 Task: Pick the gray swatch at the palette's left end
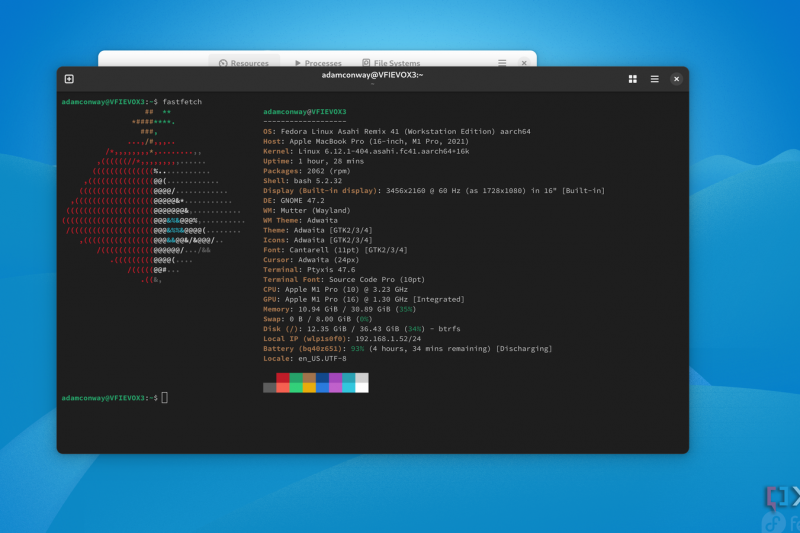(x=269, y=388)
